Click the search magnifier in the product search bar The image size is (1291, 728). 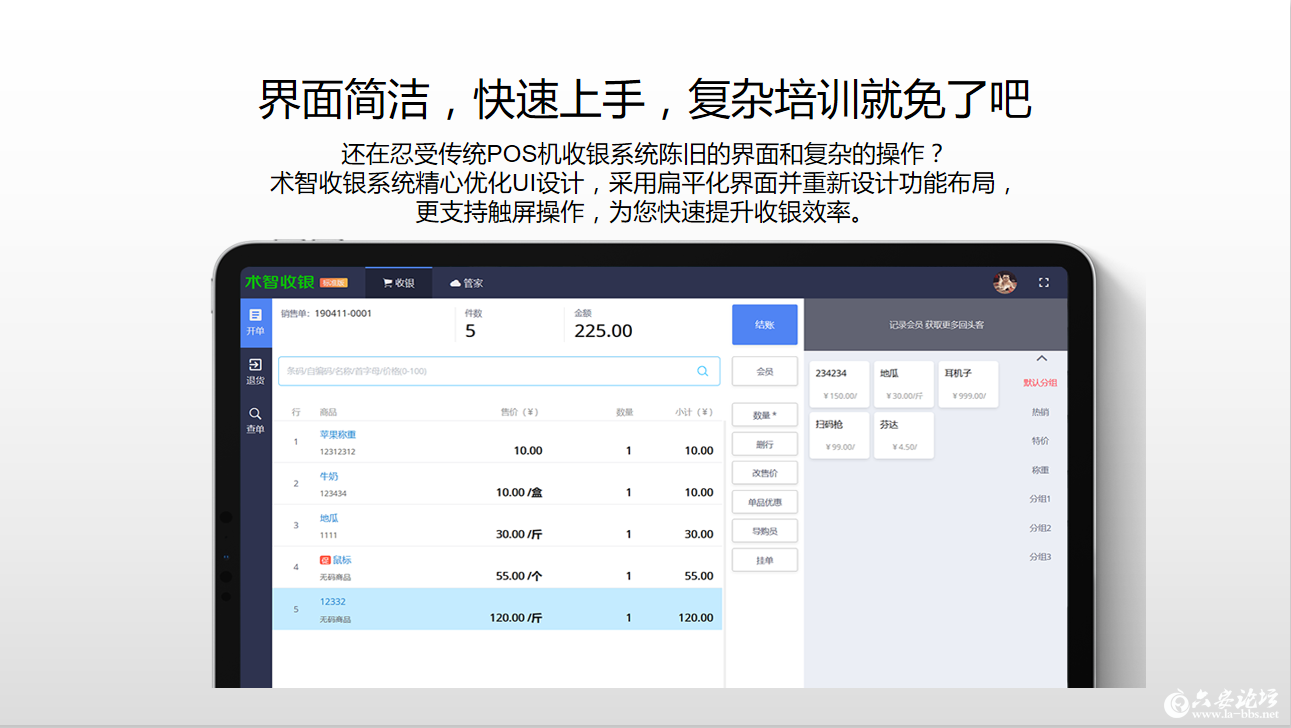(x=701, y=371)
